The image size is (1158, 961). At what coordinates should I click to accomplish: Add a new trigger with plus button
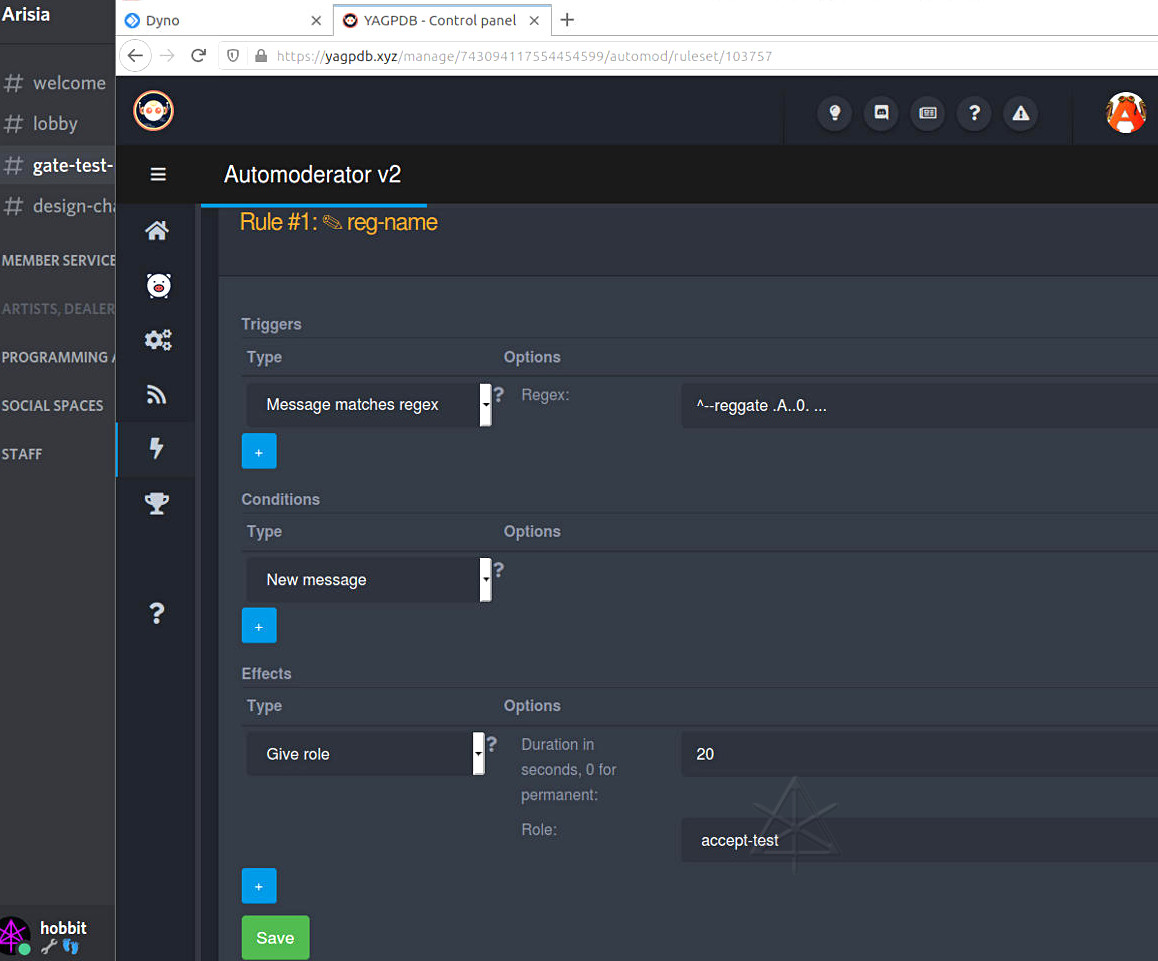(259, 452)
